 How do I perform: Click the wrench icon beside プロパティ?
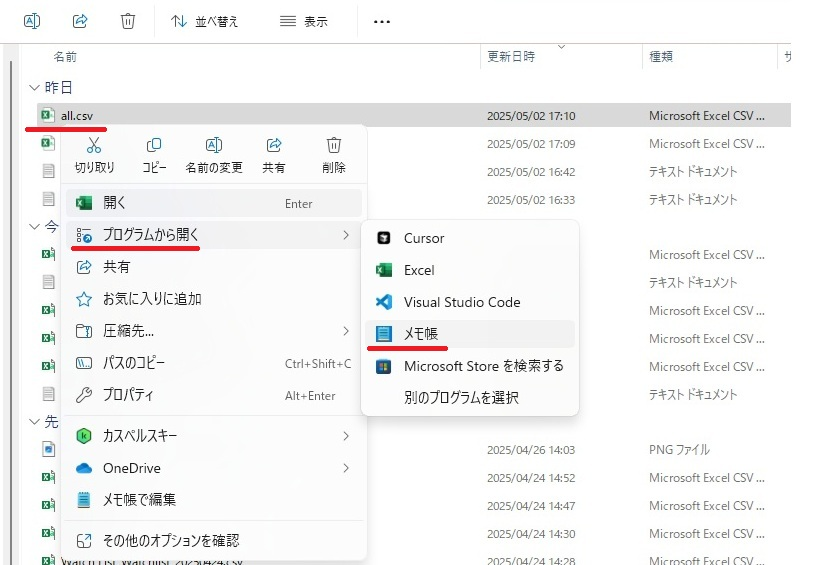[x=84, y=395]
